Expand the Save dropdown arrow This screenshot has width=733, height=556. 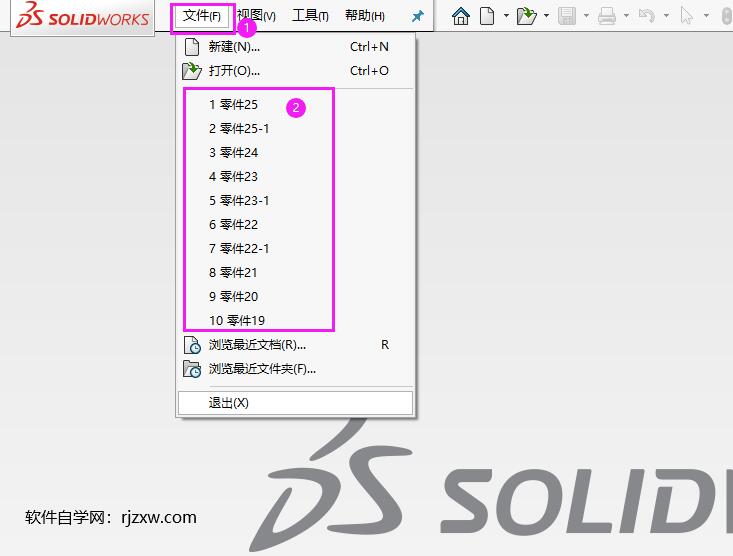pyautogui.click(x=586, y=16)
